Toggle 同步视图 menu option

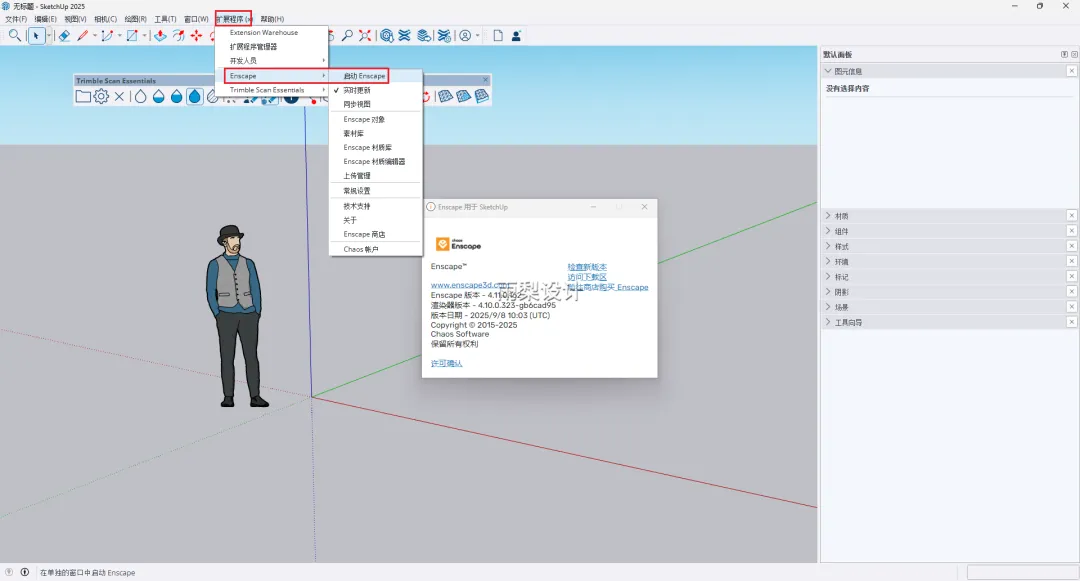[x=376, y=104]
